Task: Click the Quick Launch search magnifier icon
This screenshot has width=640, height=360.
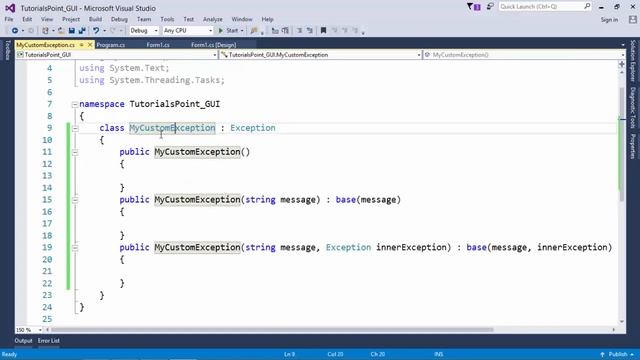Action: tap(587, 6)
